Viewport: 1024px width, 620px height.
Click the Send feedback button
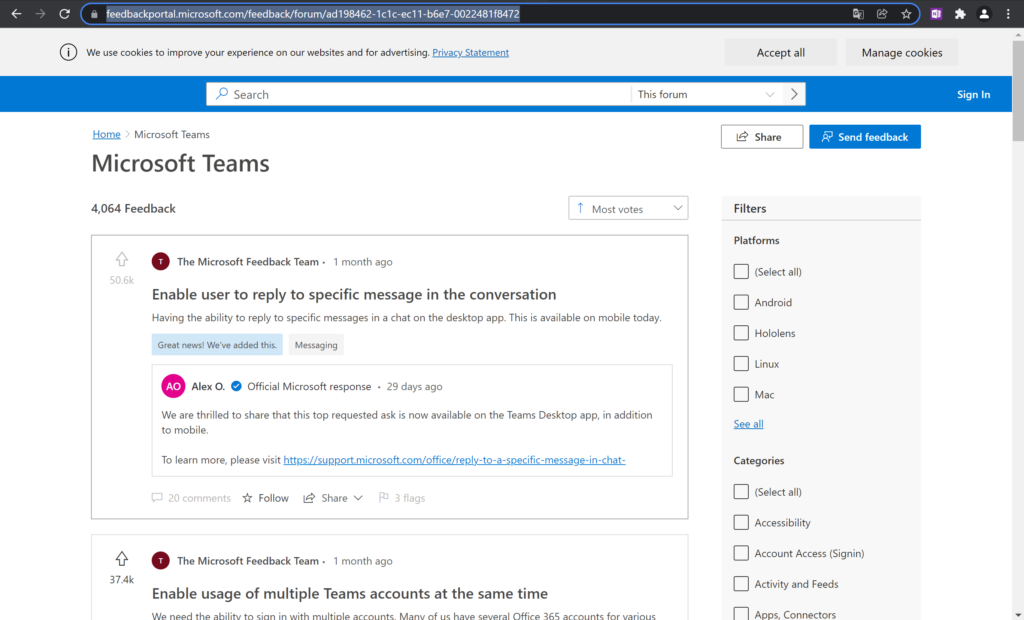865,137
